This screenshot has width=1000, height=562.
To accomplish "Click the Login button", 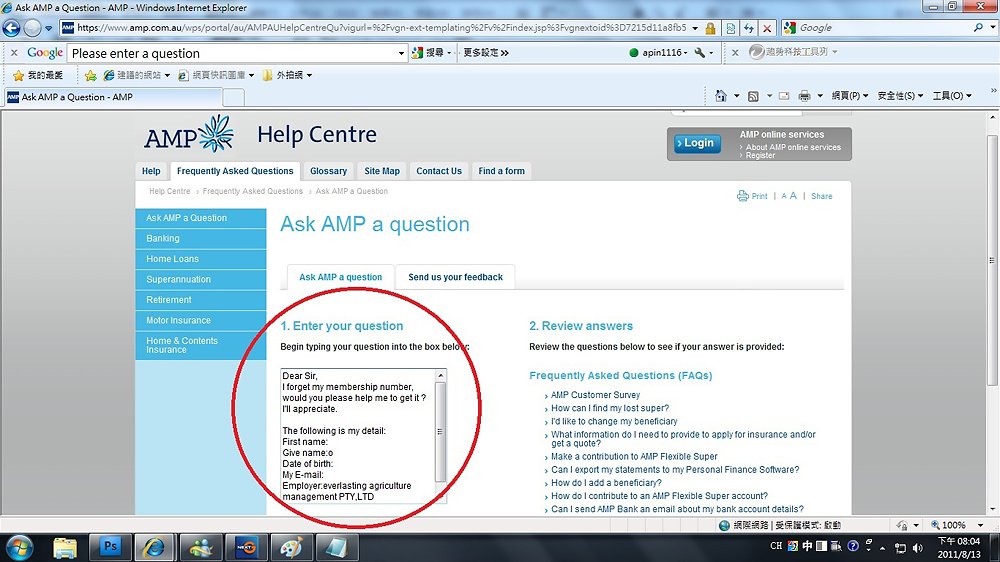I will pyautogui.click(x=698, y=143).
